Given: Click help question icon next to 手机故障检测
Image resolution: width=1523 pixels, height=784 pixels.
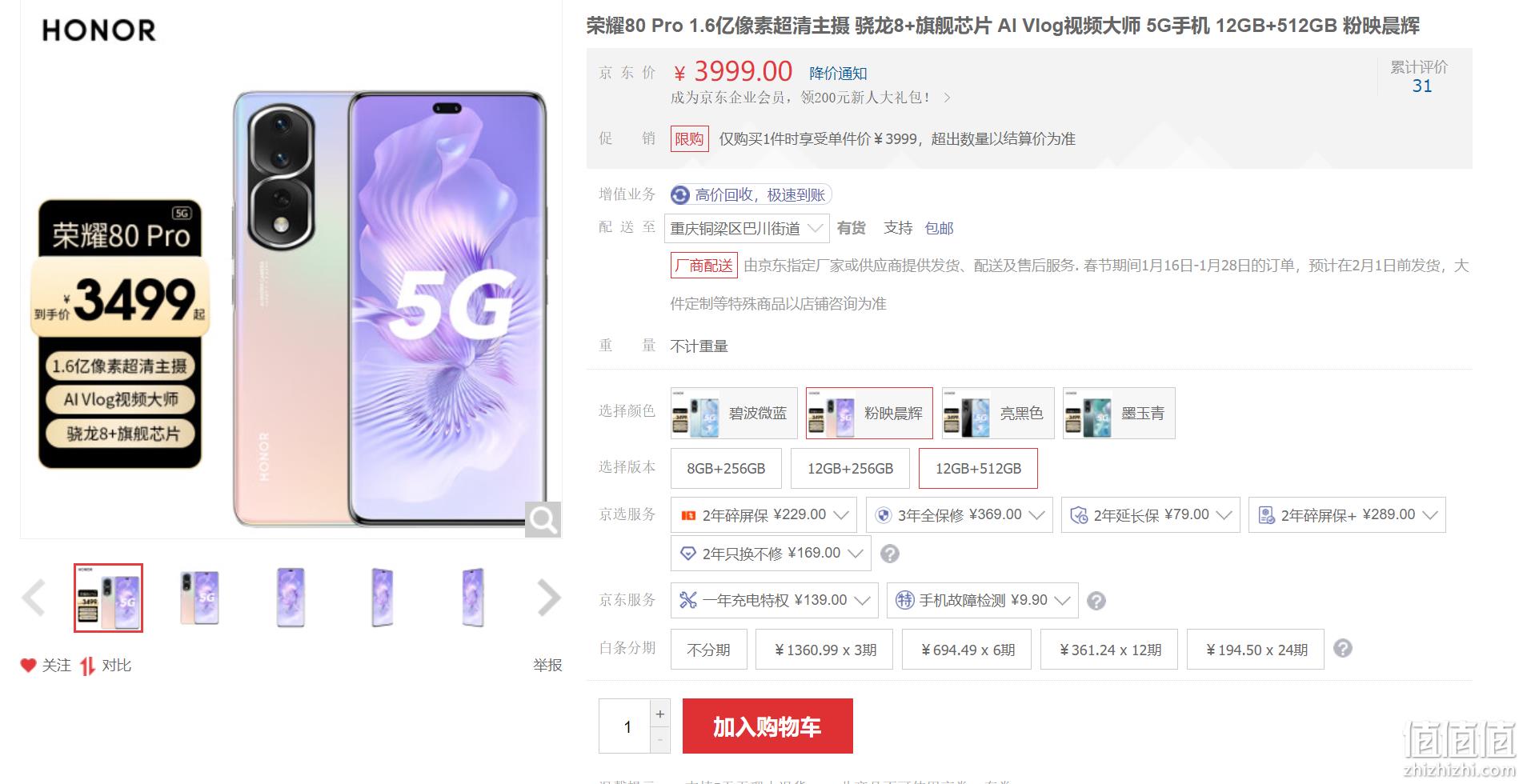Looking at the screenshot, I should 1096,601.
